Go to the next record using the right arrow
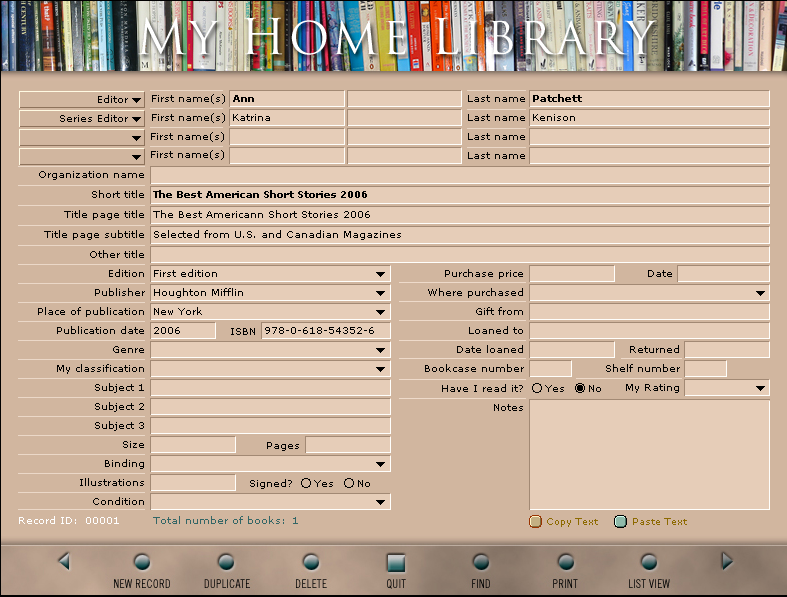This screenshot has height=597, width=787. click(x=727, y=561)
